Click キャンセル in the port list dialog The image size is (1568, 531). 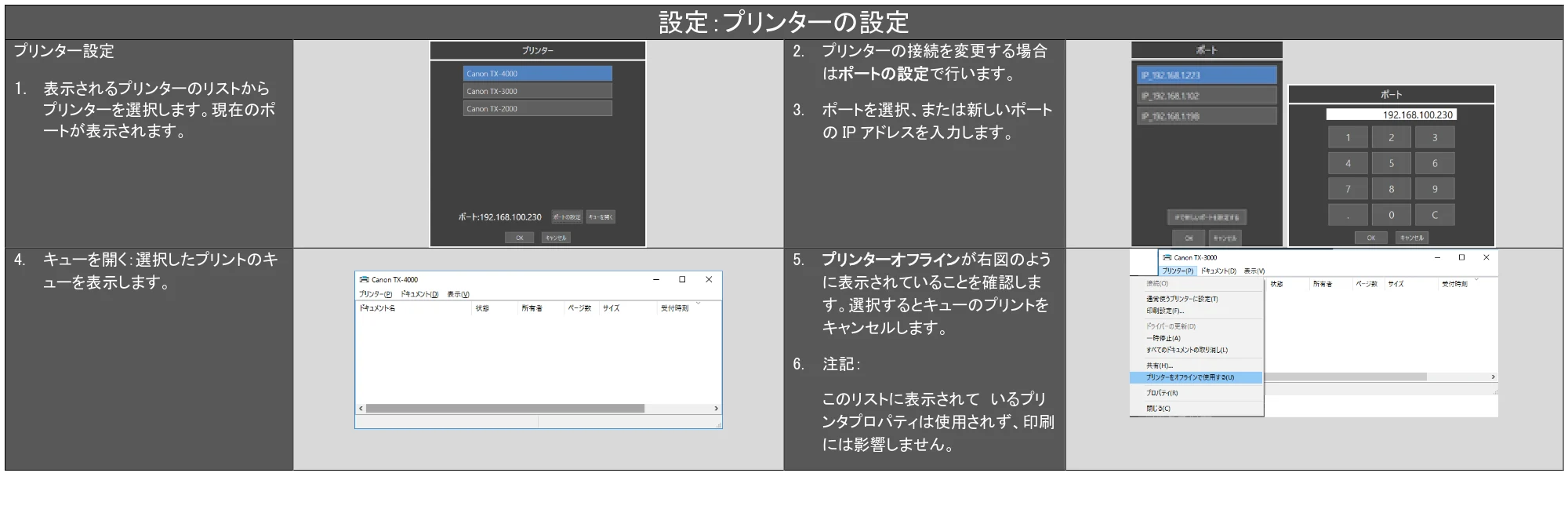pyautogui.click(x=1225, y=238)
